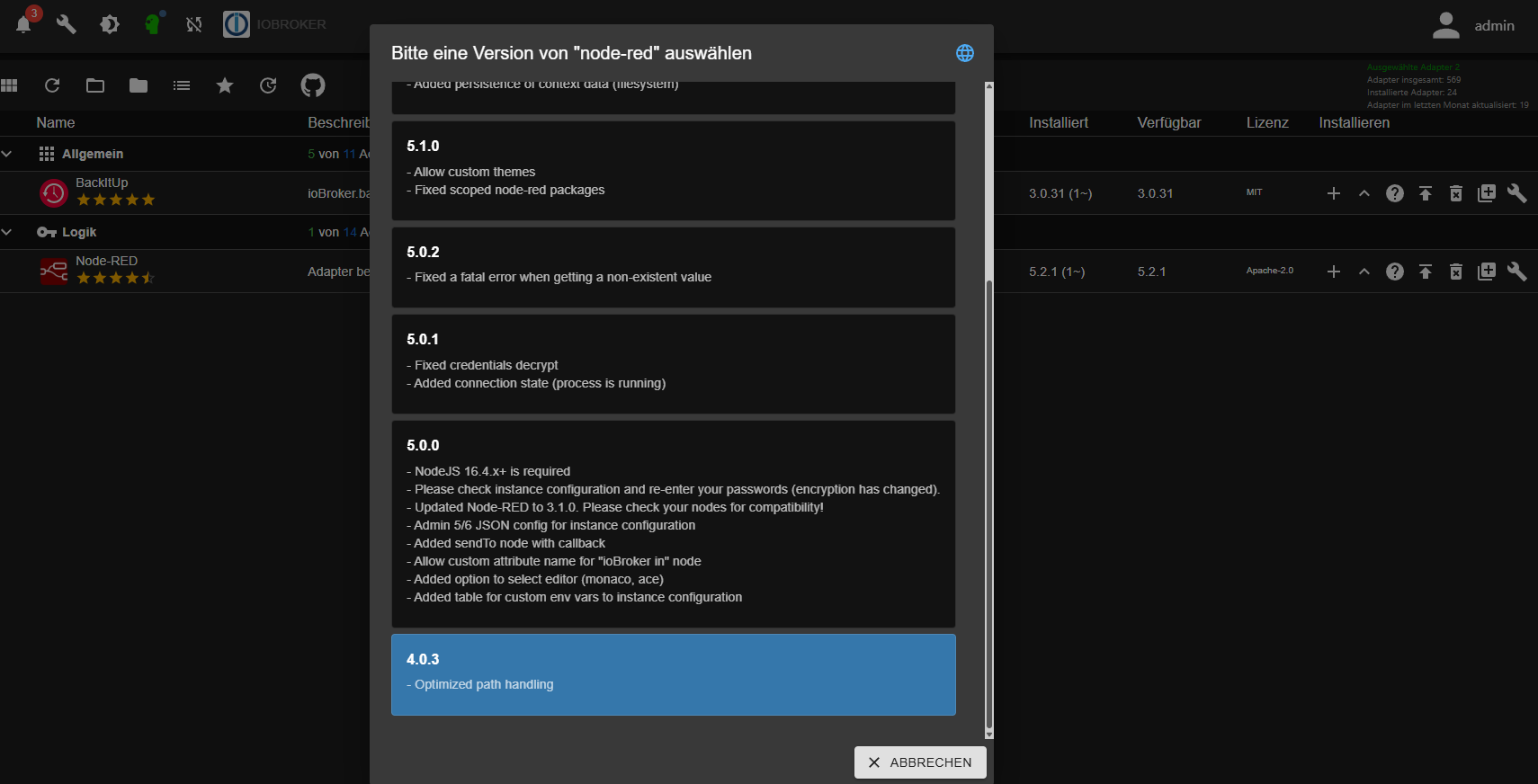Delete the Node-RED adapter
Viewport: 1538px width, 784px height.
tap(1455, 272)
